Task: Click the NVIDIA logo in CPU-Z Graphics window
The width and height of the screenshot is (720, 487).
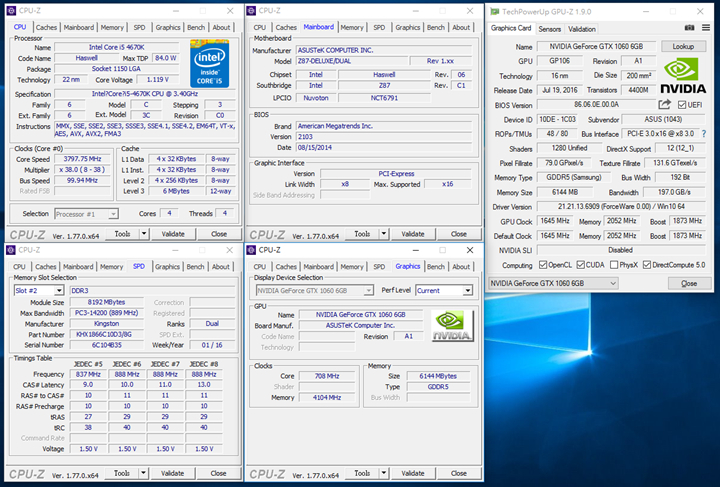Action: pos(452,325)
